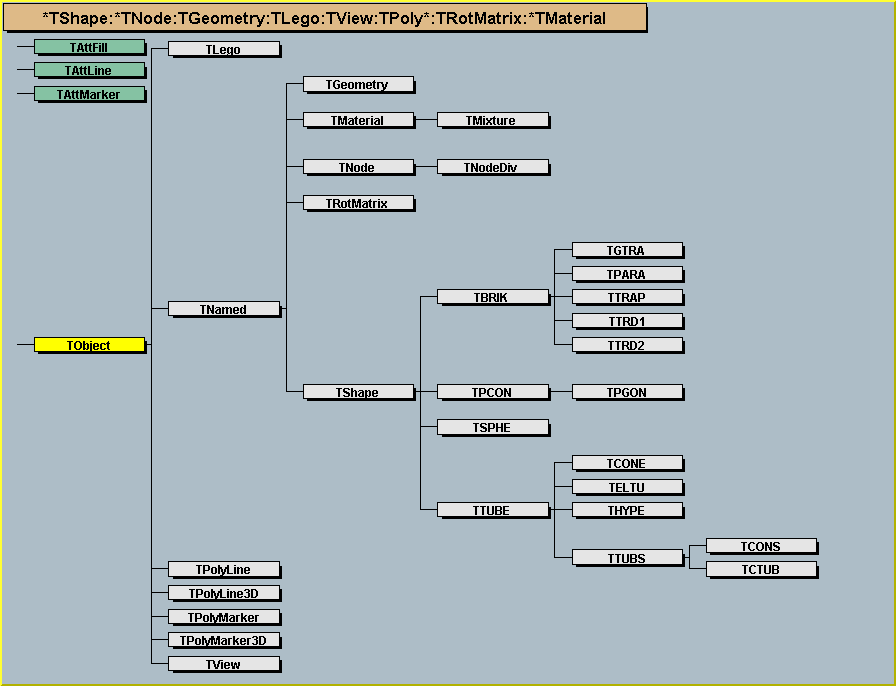Click the TLego class box
The height and width of the screenshot is (686, 896).
223,49
